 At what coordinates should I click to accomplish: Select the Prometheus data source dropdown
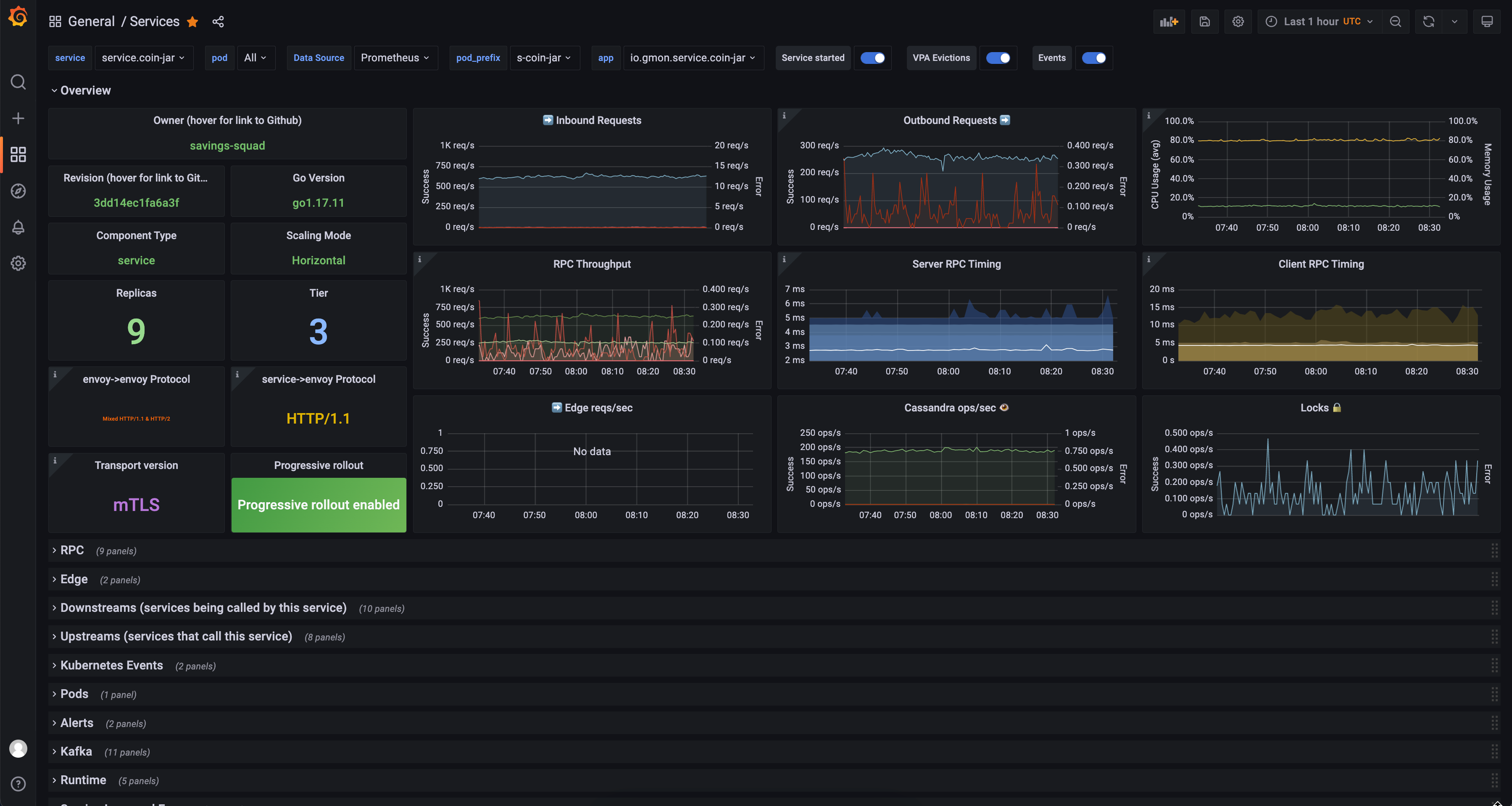click(395, 57)
